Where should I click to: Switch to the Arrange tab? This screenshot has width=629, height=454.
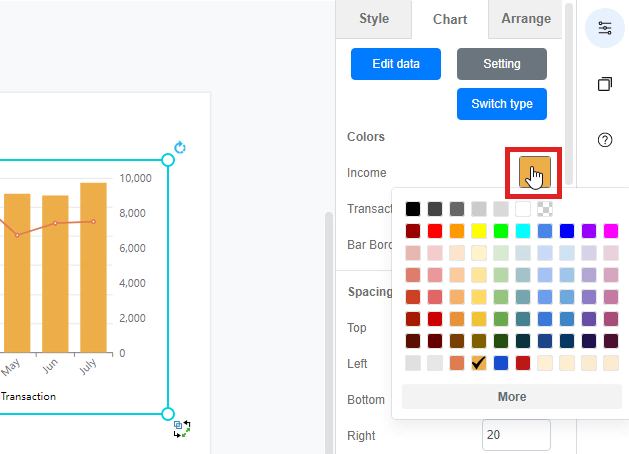(x=526, y=19)
